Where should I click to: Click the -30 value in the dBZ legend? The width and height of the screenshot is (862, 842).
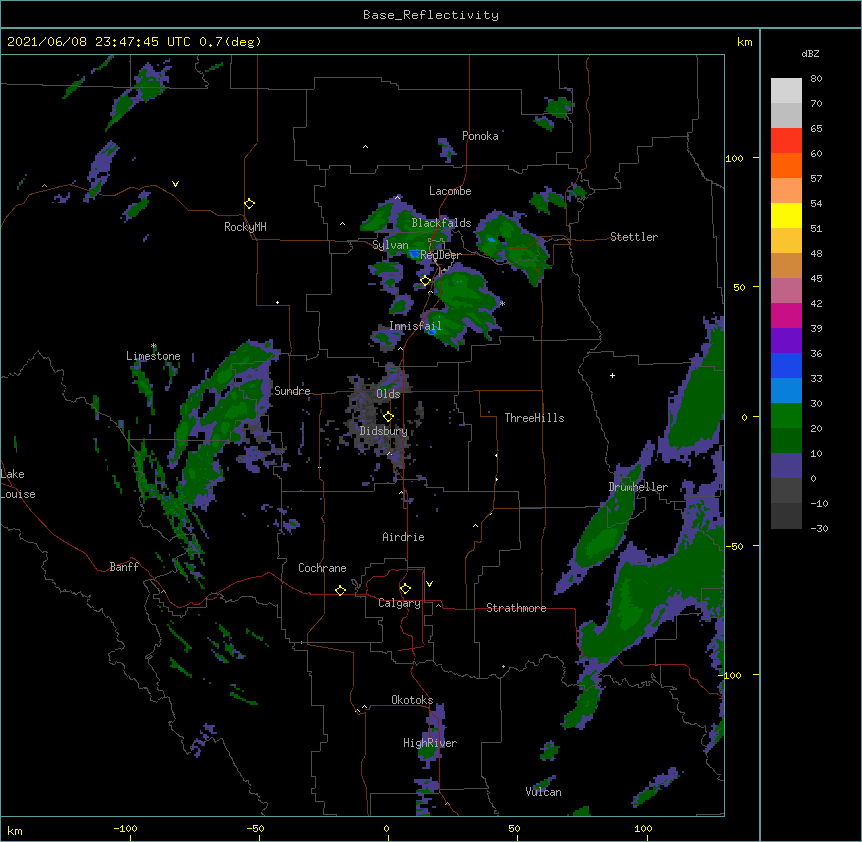819,528
